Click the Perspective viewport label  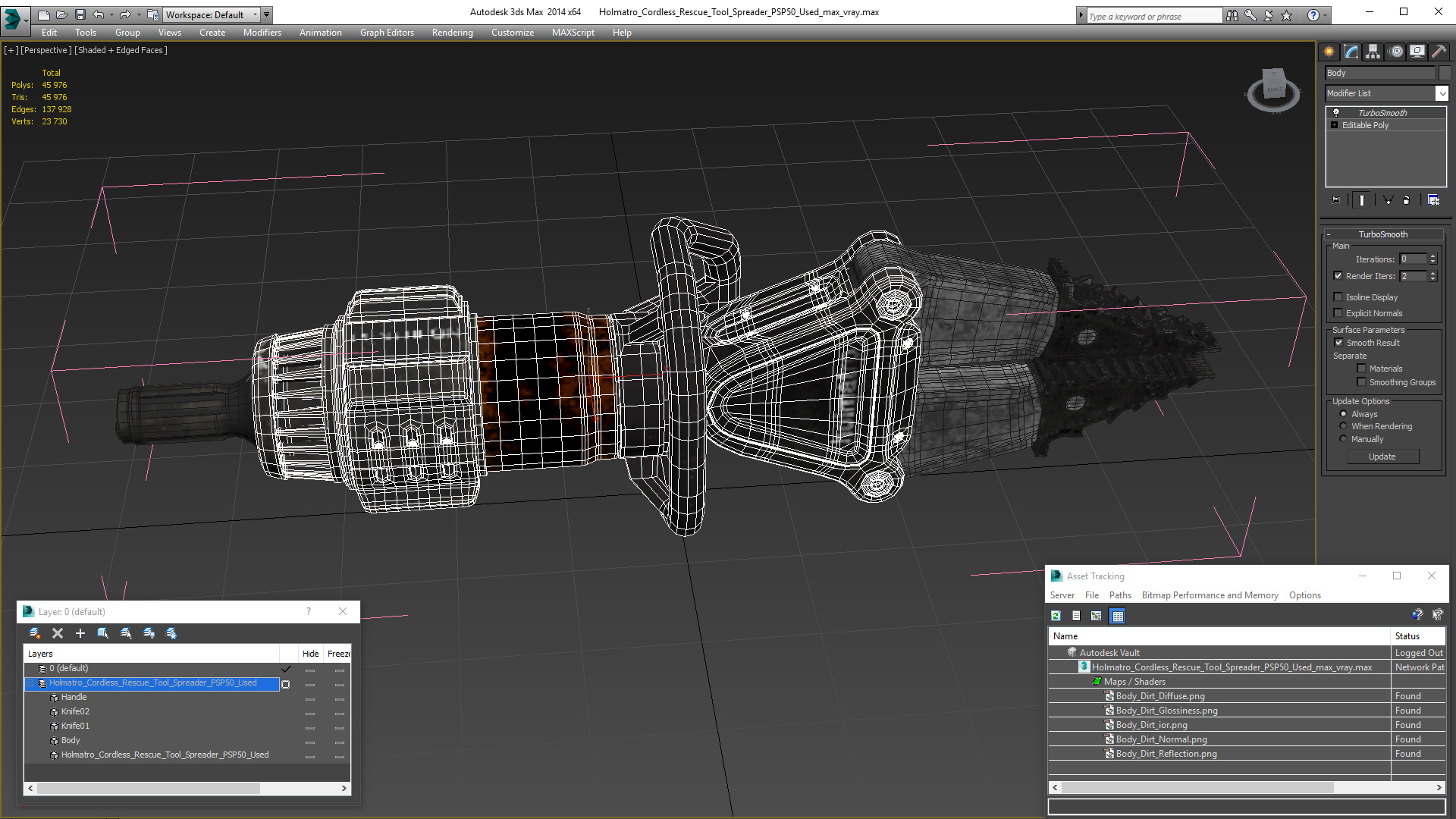click(x=45, y=50)
